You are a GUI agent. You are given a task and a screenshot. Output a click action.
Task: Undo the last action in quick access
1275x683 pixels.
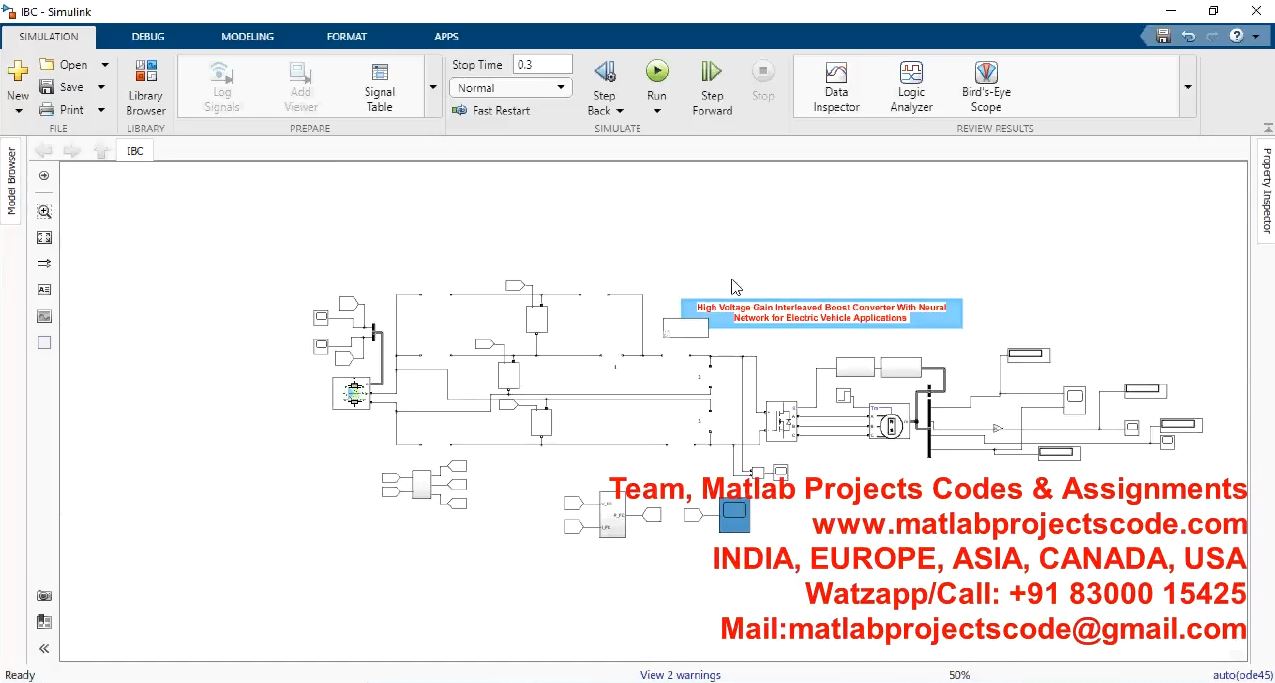pos(1188,36)
